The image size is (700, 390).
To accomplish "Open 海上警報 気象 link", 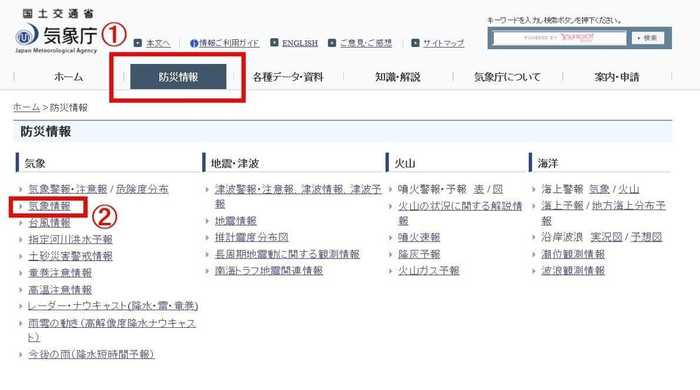I will pyautogui.click(x=599, y=189).
